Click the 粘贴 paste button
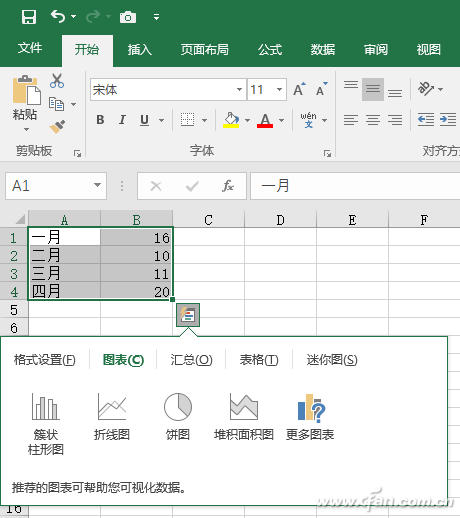This screenshot has height=518, width=460. 25,104
